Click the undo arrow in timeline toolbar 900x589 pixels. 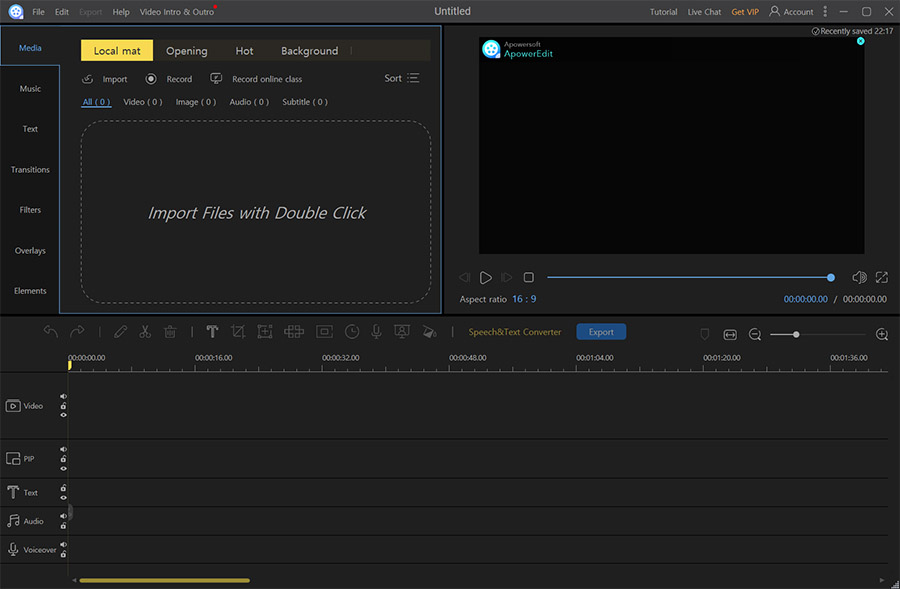[x=51, y=332]
